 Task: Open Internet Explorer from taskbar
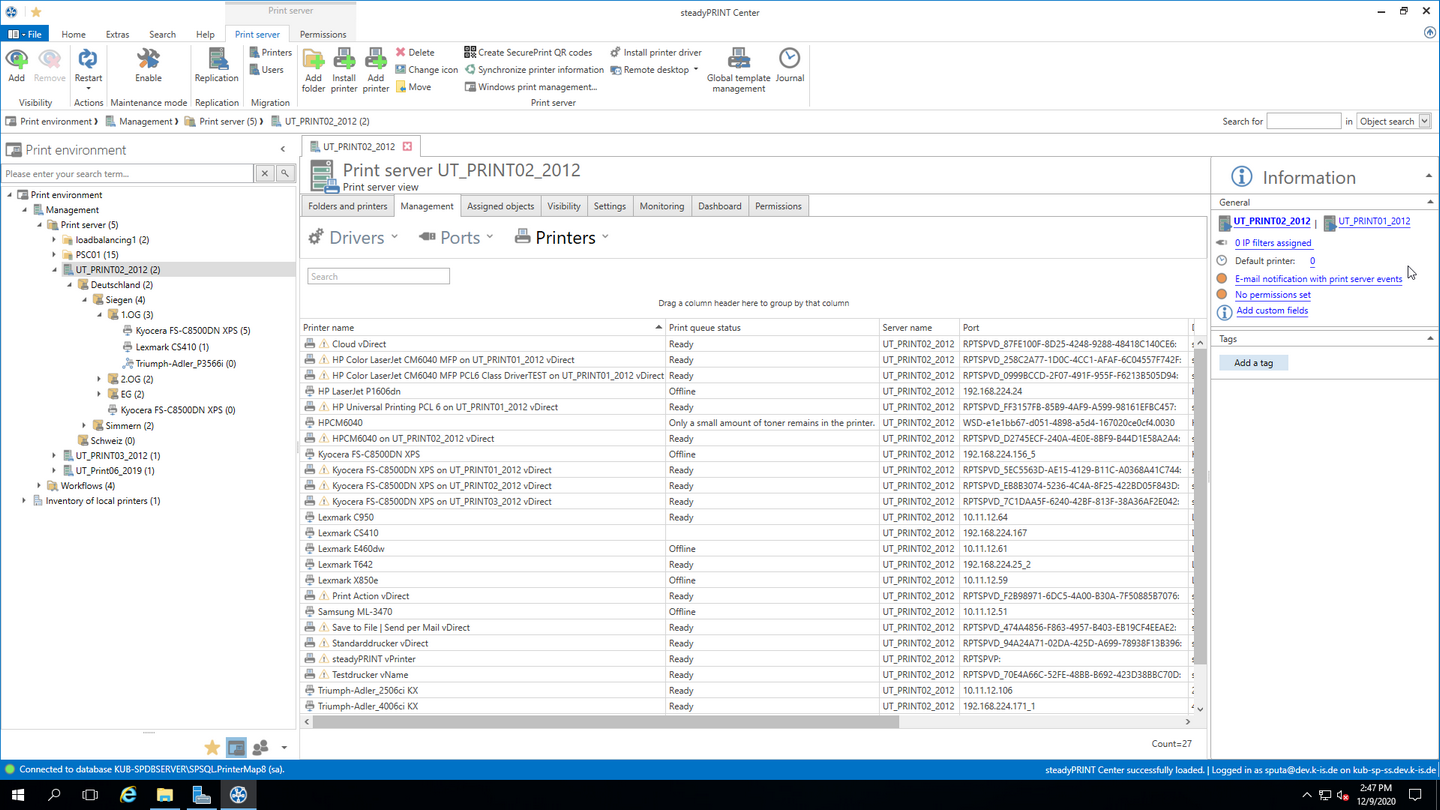tap(128, 795)
